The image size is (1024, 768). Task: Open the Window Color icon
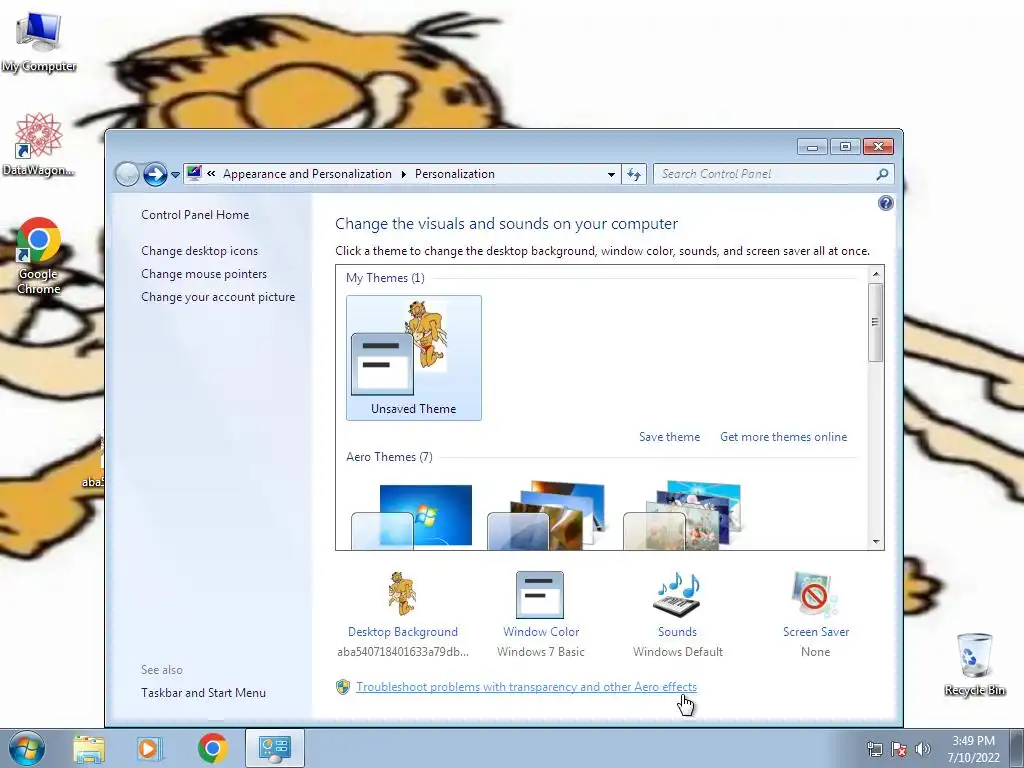click(x=540, y=594)
